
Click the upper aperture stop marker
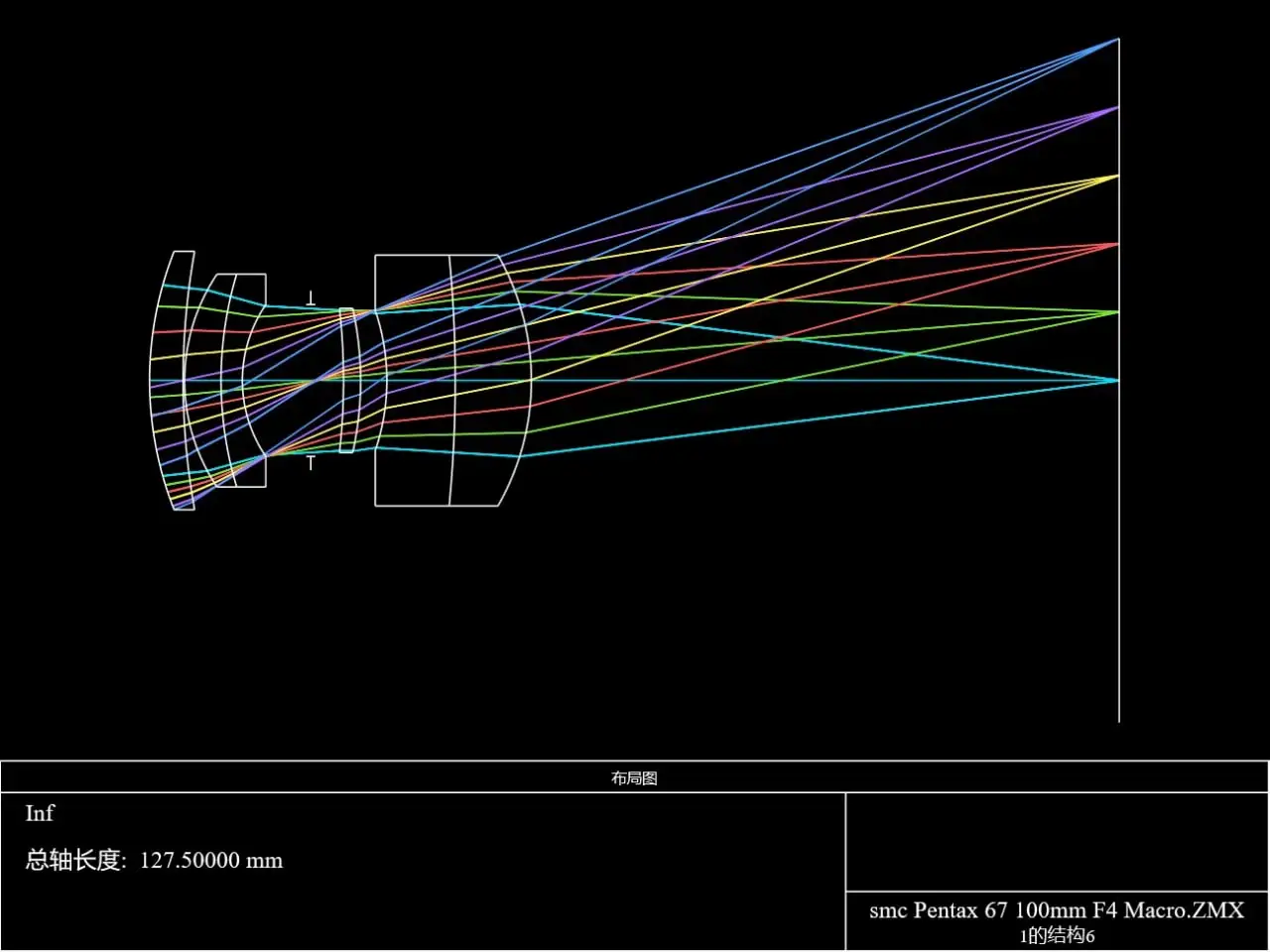[311, 298]
